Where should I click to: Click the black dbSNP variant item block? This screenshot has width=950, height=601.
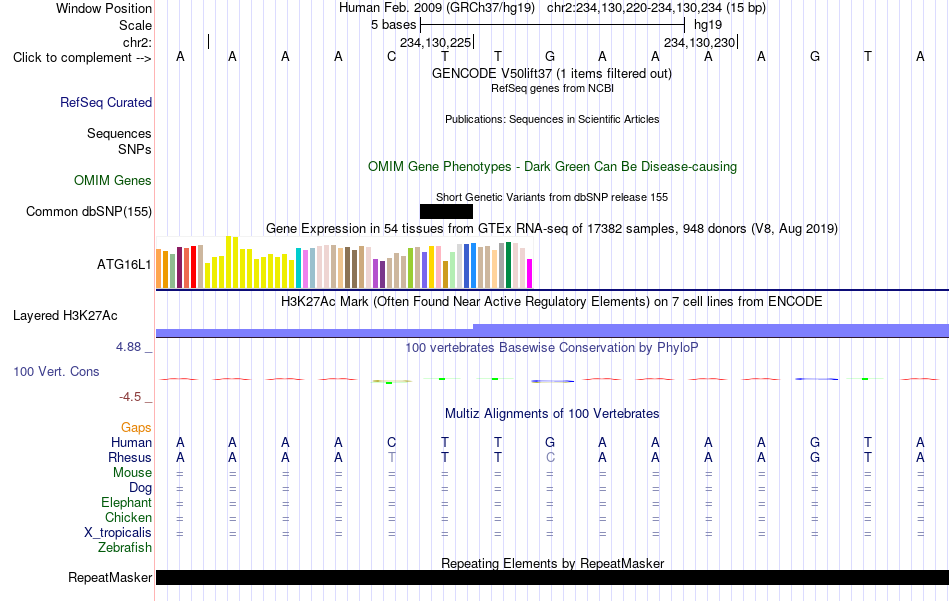(447, 211)
